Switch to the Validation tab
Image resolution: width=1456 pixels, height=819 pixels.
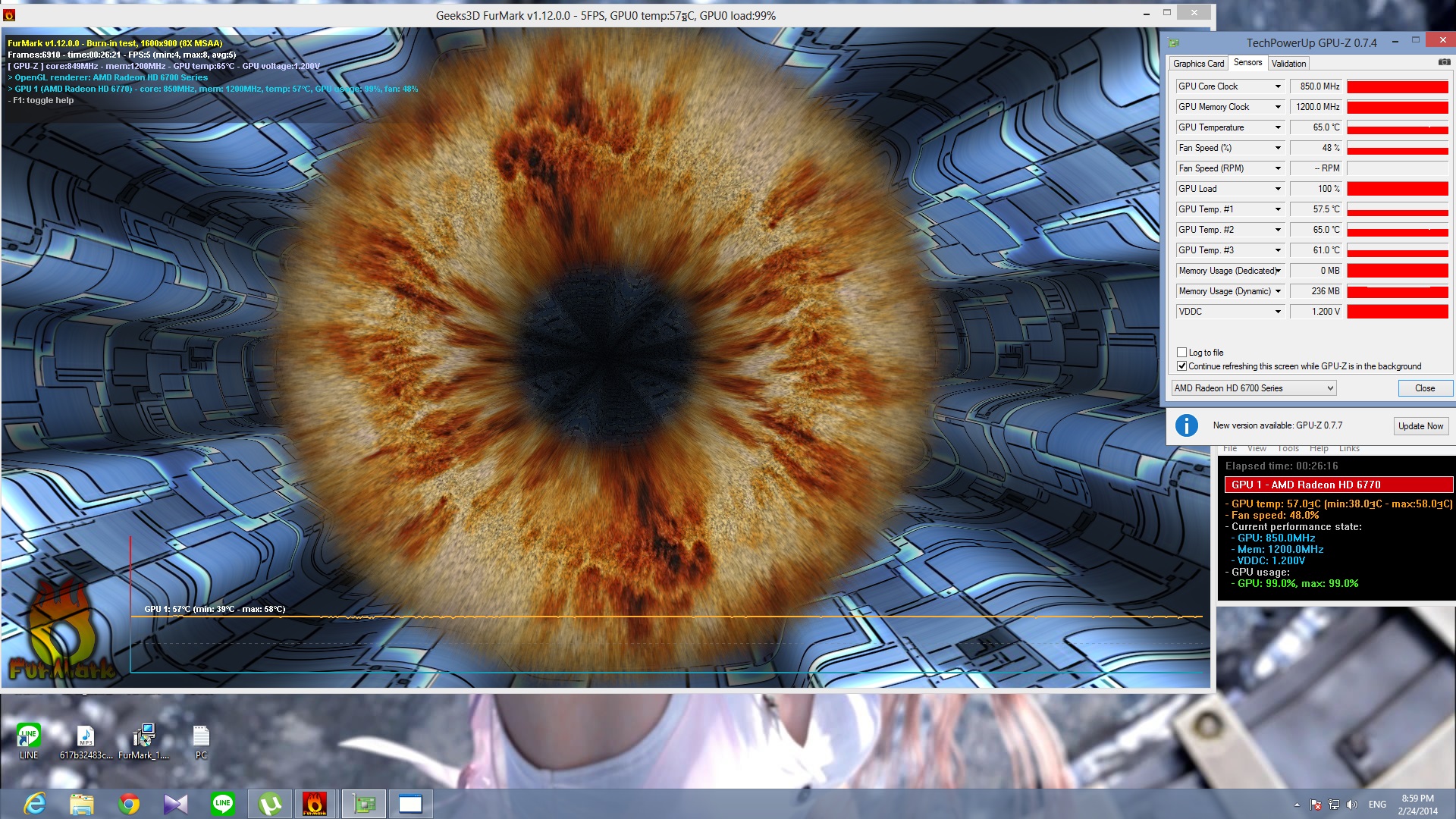(1288, 64)
